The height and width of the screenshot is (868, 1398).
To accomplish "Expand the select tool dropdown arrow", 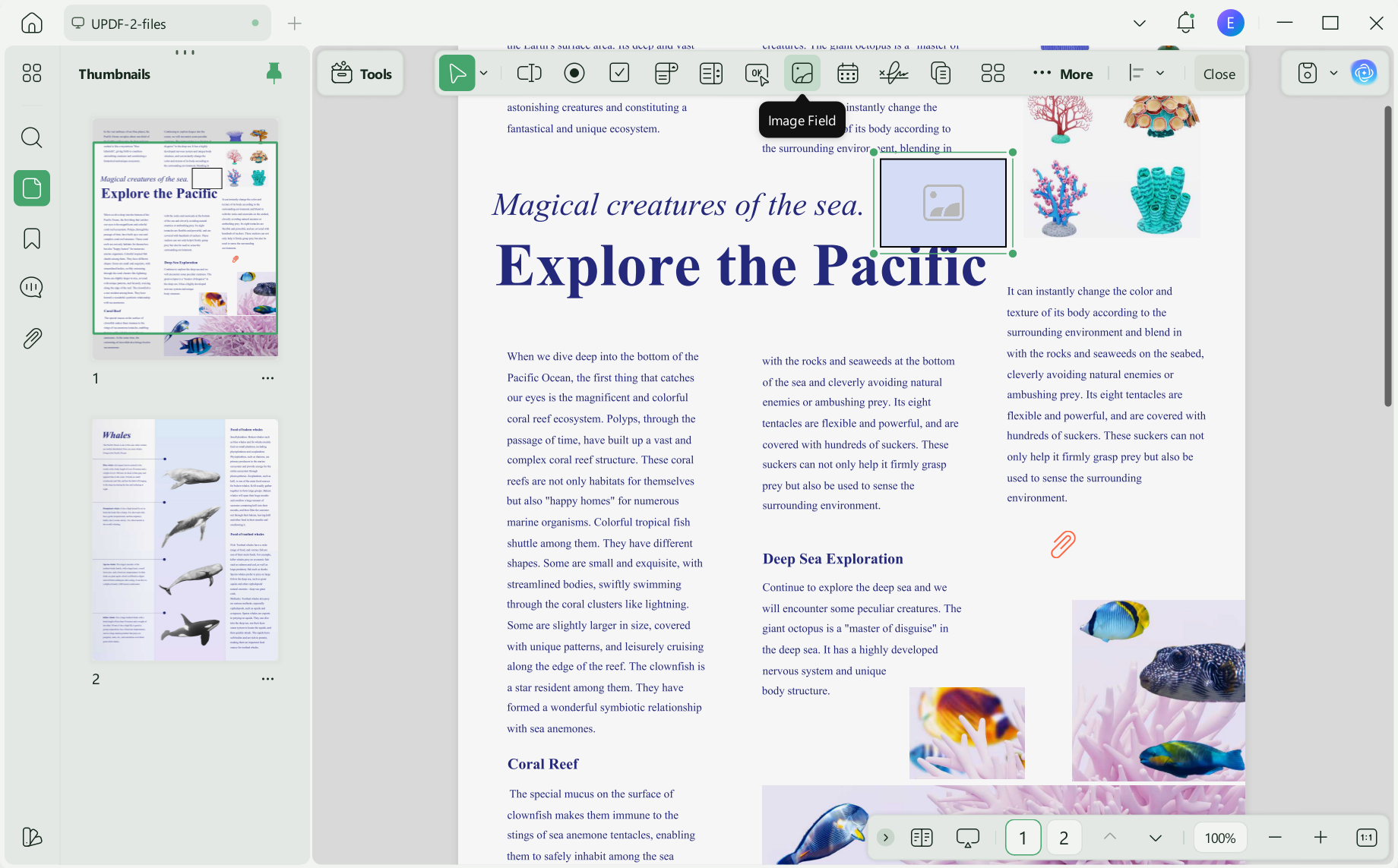I will (x=483, y=74).
